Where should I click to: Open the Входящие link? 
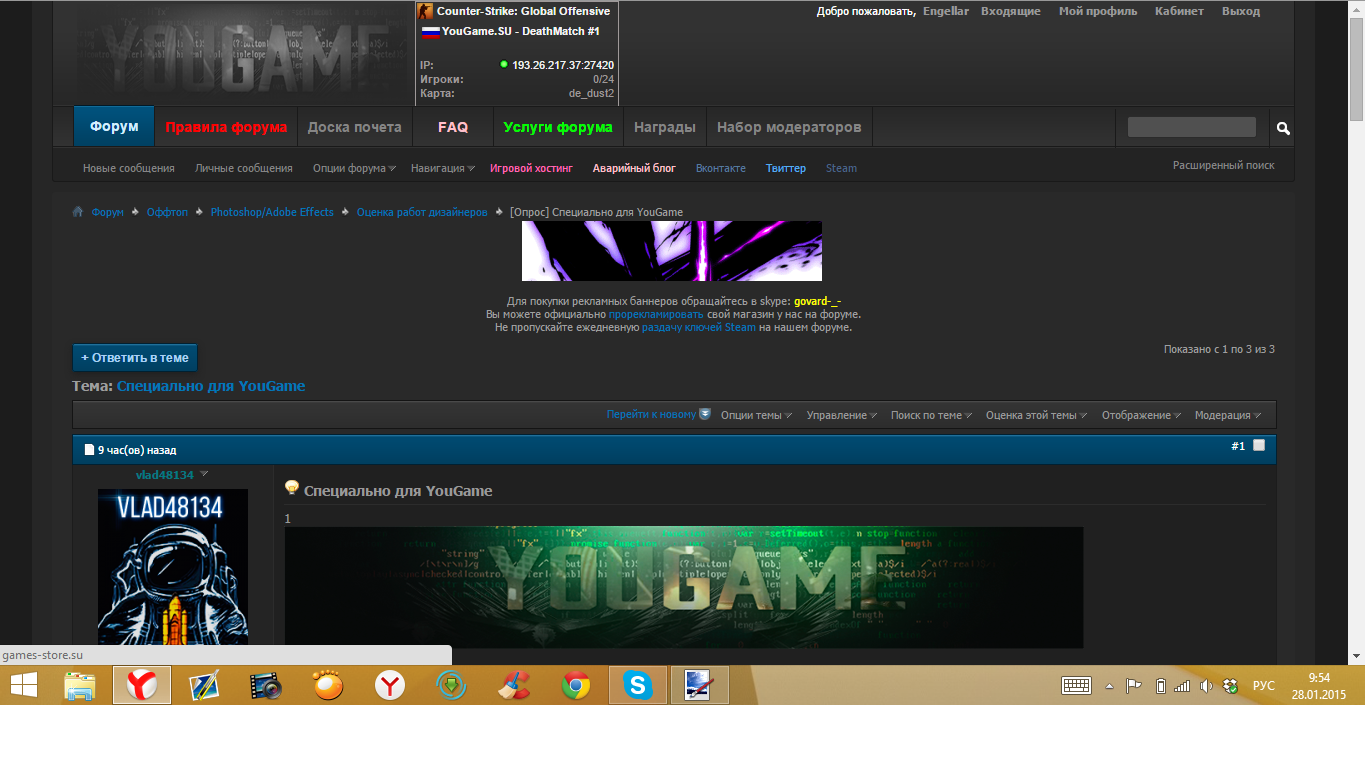tap(1011, 11)
